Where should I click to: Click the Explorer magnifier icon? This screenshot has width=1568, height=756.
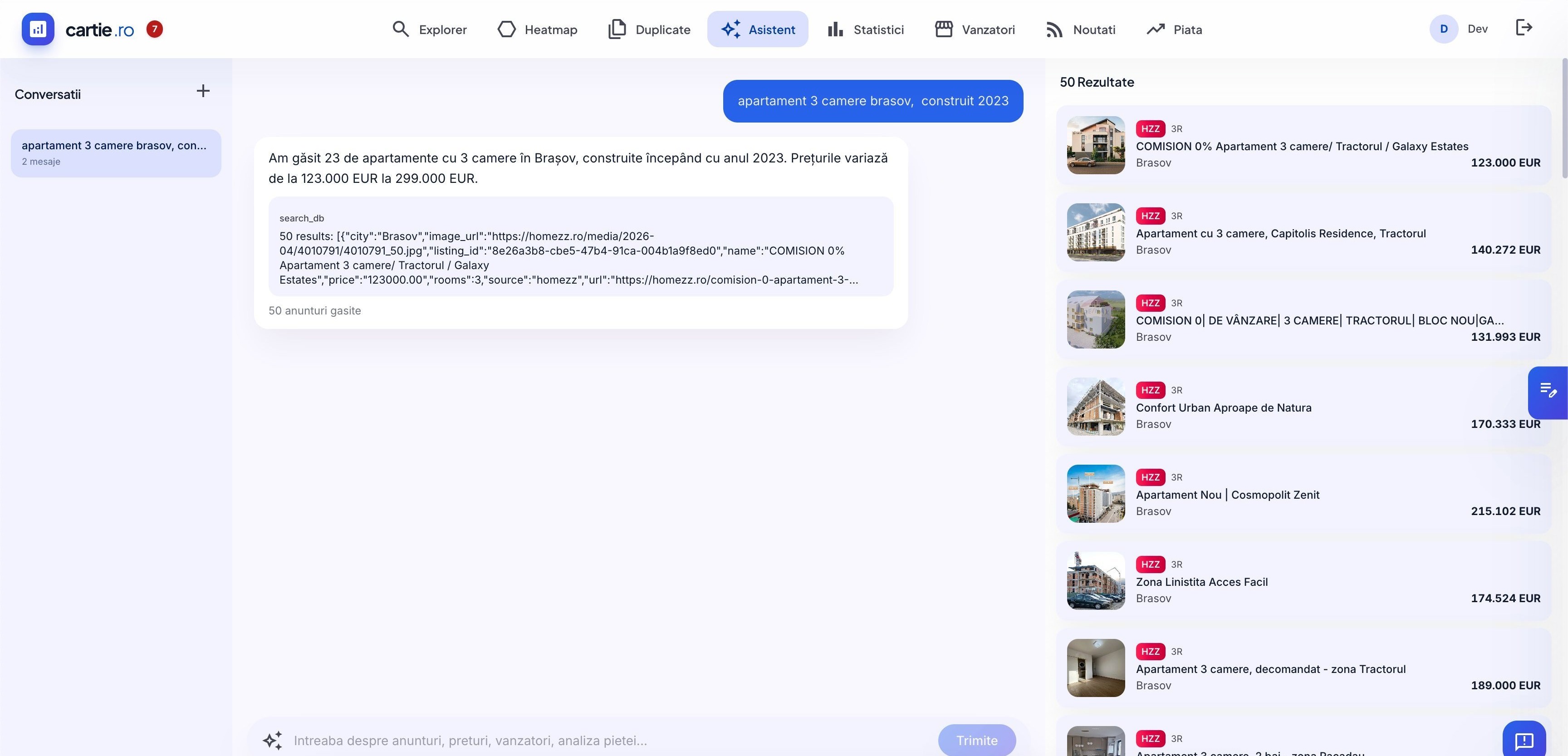pyautogui.click(x=400, y=29)
